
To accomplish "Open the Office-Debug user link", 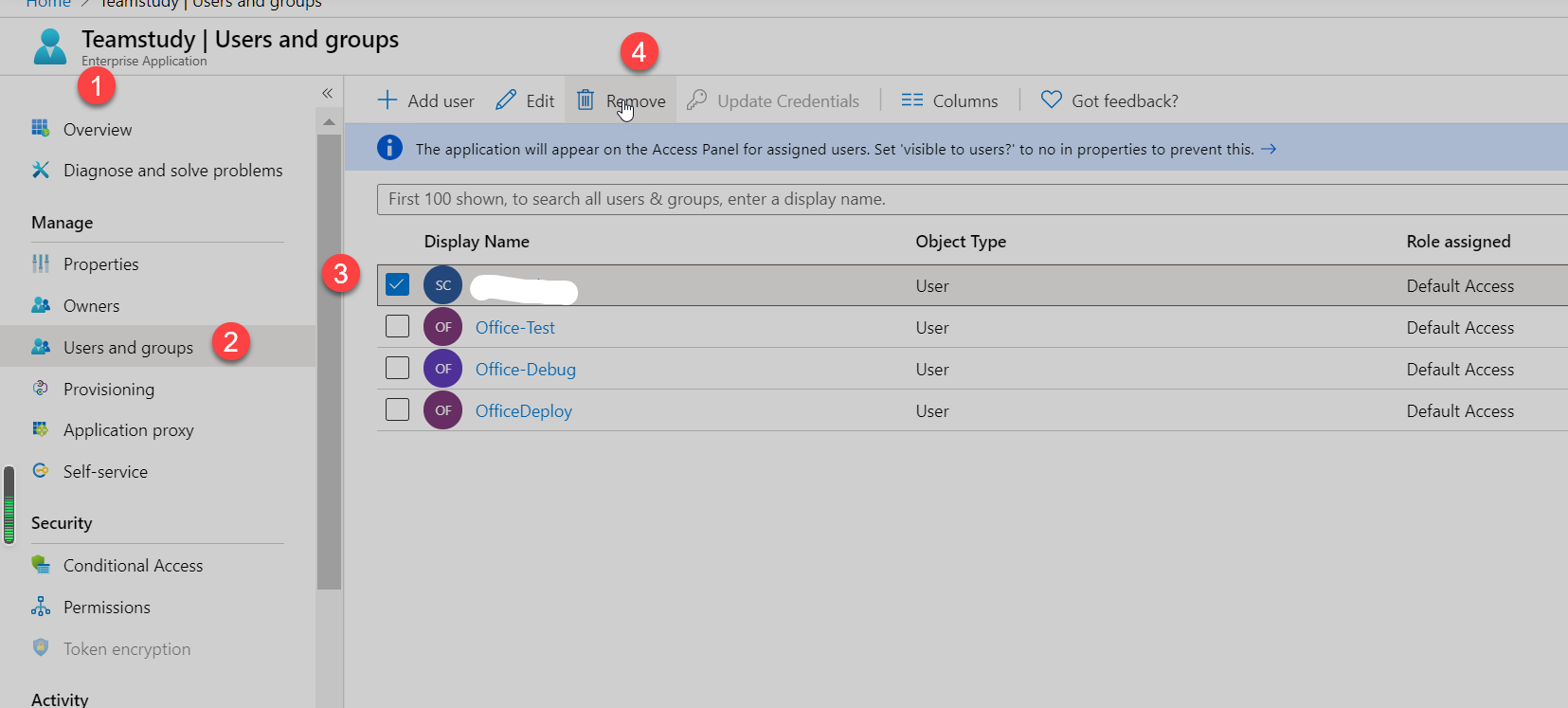I will pyautogui.click(x=525, y=370).
